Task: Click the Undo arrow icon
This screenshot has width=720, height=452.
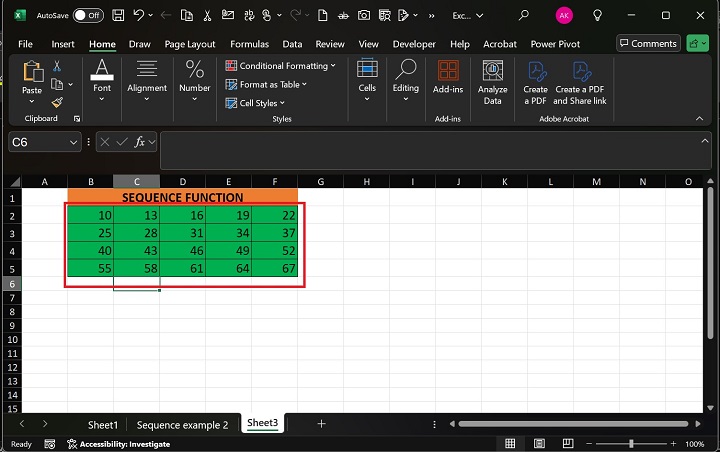Action: [x=140, y=16]
